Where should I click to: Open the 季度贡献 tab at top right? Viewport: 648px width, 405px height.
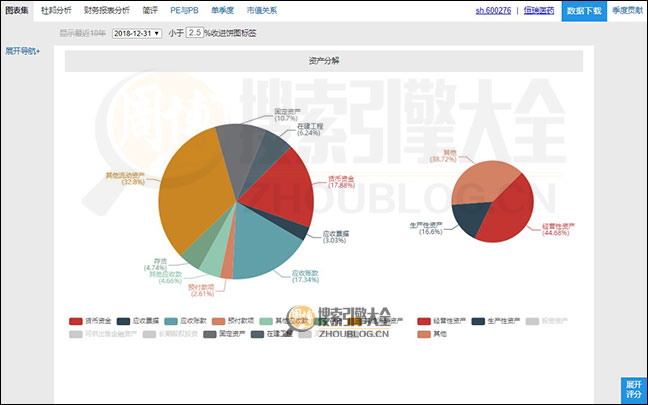[x=627, y=10]
